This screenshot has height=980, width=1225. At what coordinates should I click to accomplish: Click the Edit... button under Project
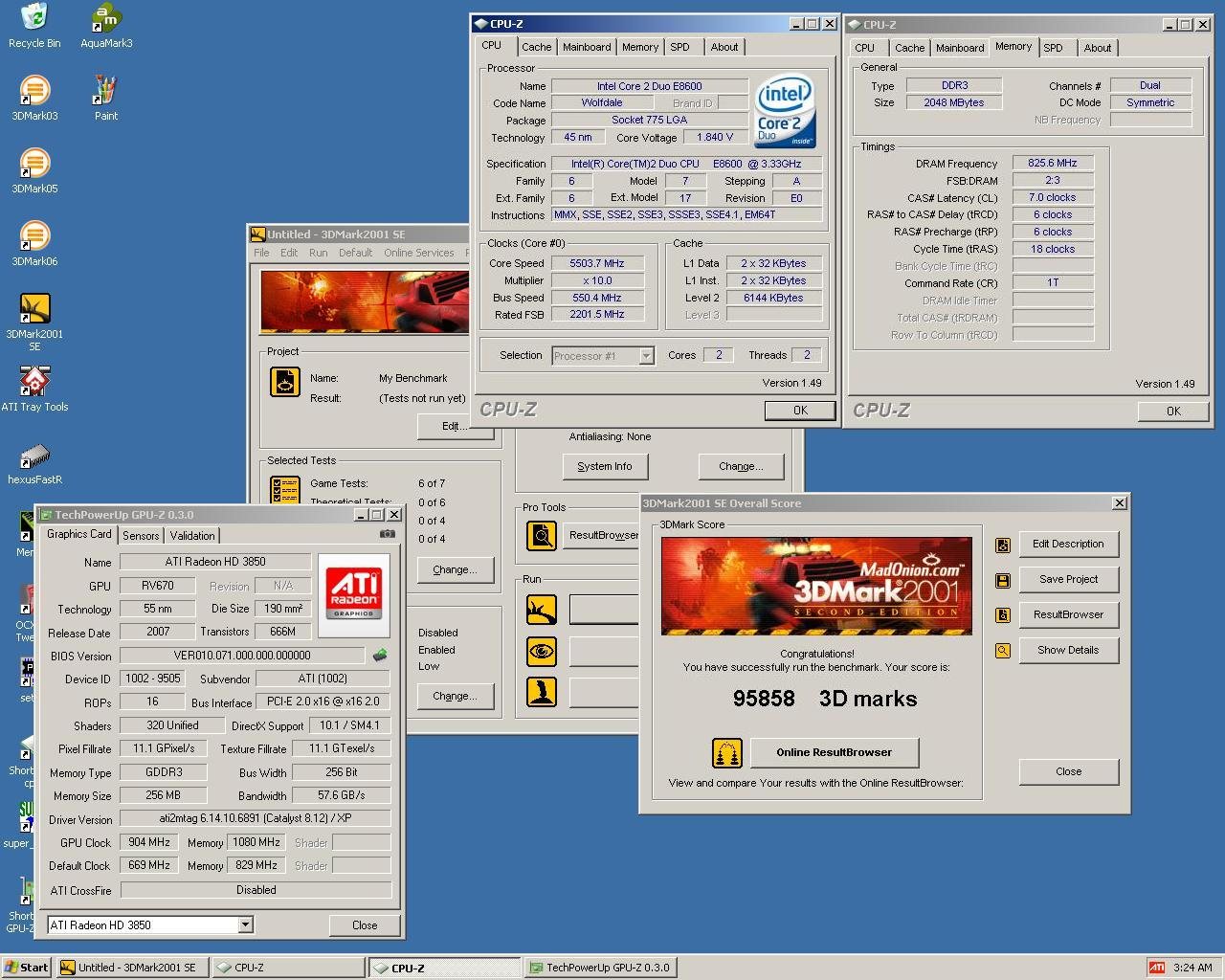coord(456,426)
